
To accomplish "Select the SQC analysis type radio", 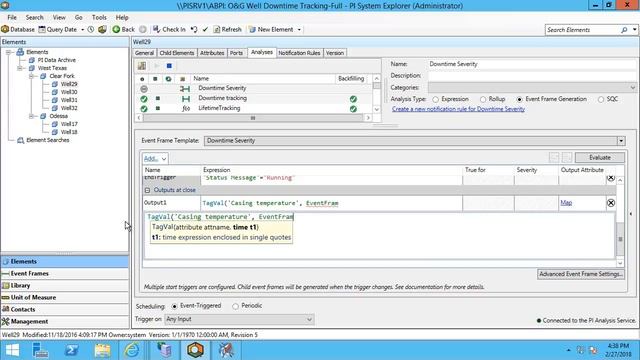I will [x=601, y=99].
